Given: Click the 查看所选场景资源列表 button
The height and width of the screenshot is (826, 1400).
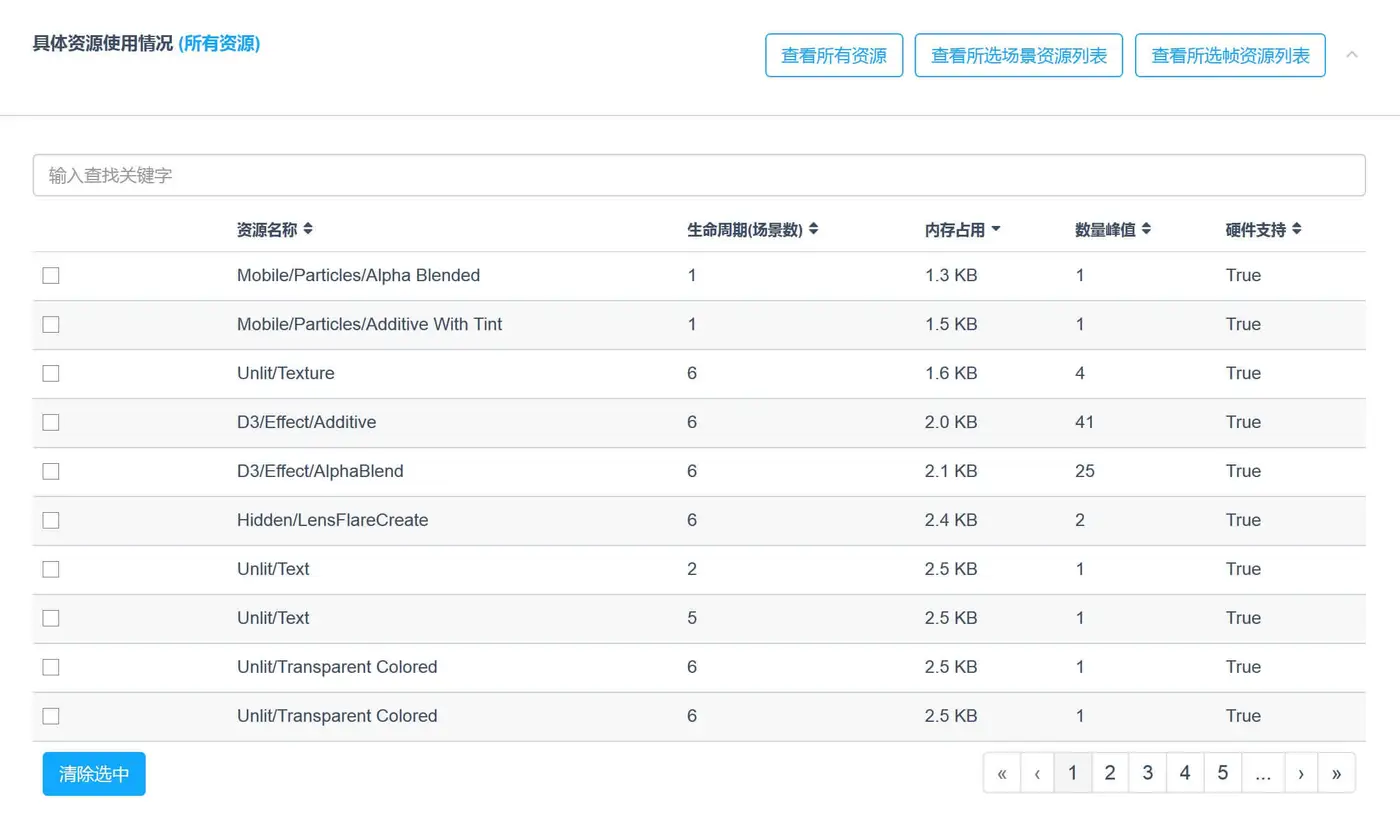Looking at the screenshot, I should (x=1019, y=55).
